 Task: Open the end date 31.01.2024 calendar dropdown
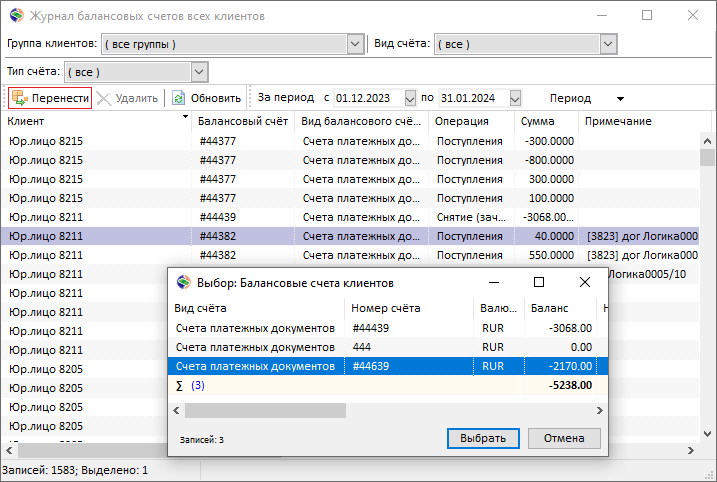click(x=515, y=98)
